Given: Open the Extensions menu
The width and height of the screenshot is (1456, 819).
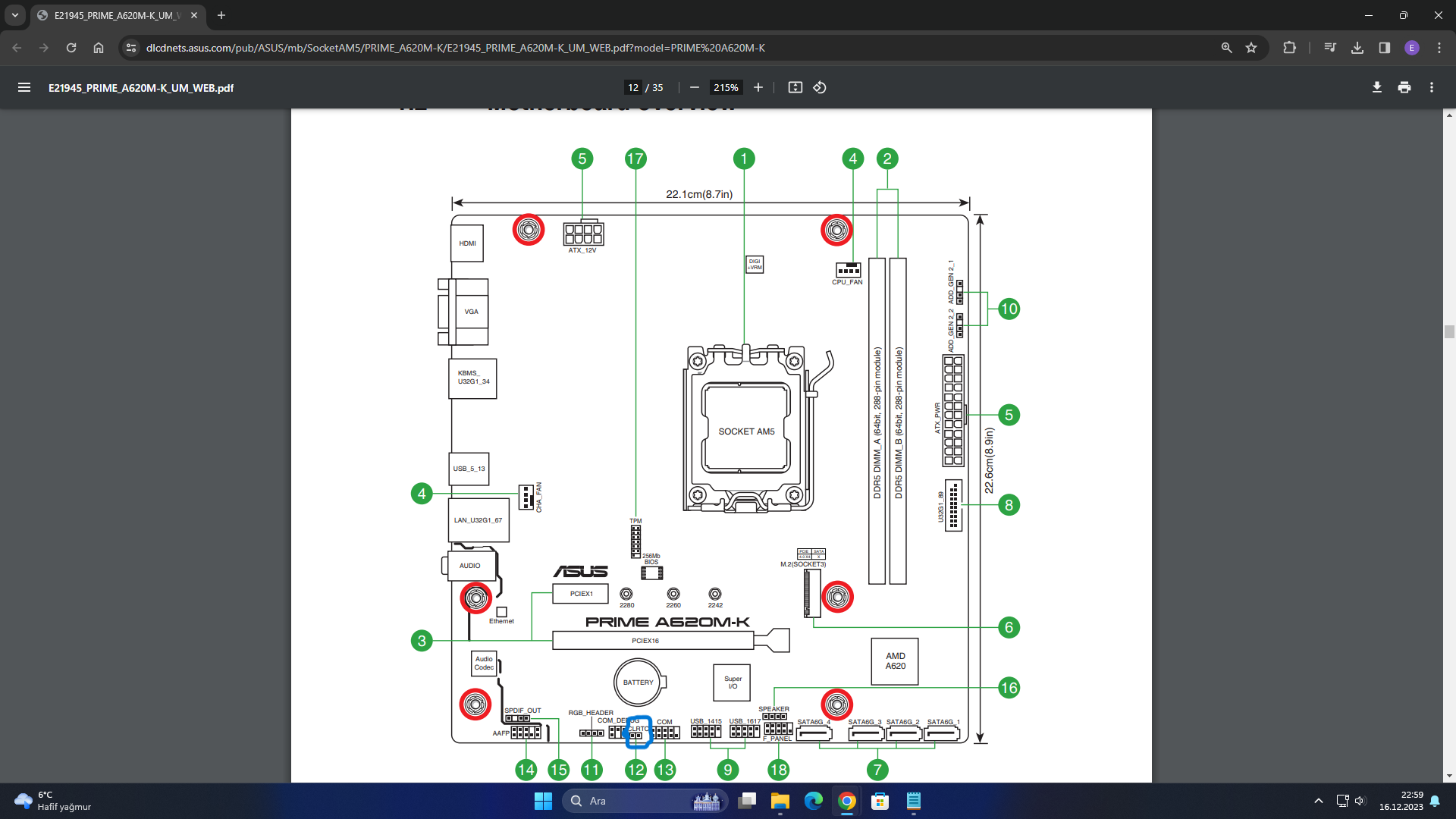Looking at the screenshot, I should tap(1289, 48).
